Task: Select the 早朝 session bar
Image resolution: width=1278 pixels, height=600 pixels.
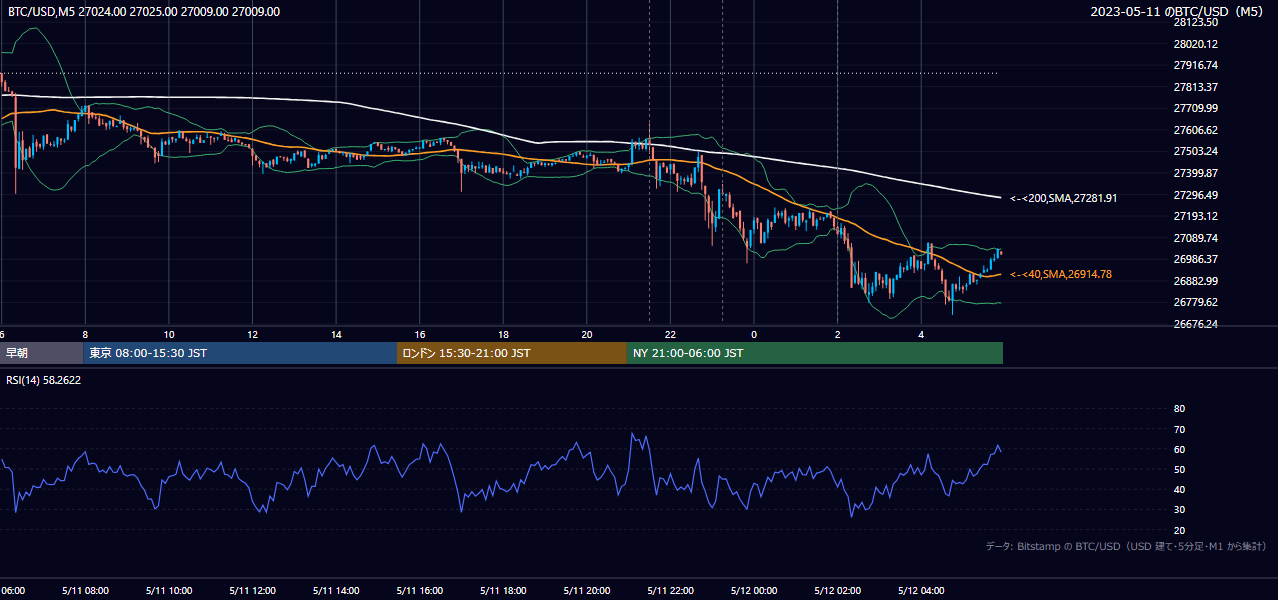Action: [41, 353]
